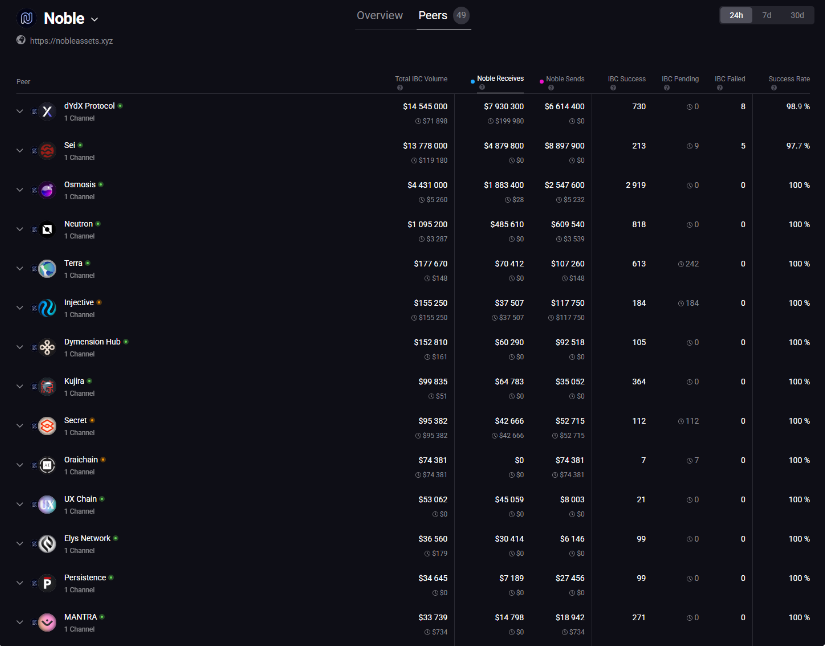
Task: Click the dYdX Protocol chain logo
Action: pyautogui.click(x=47, y=112)
